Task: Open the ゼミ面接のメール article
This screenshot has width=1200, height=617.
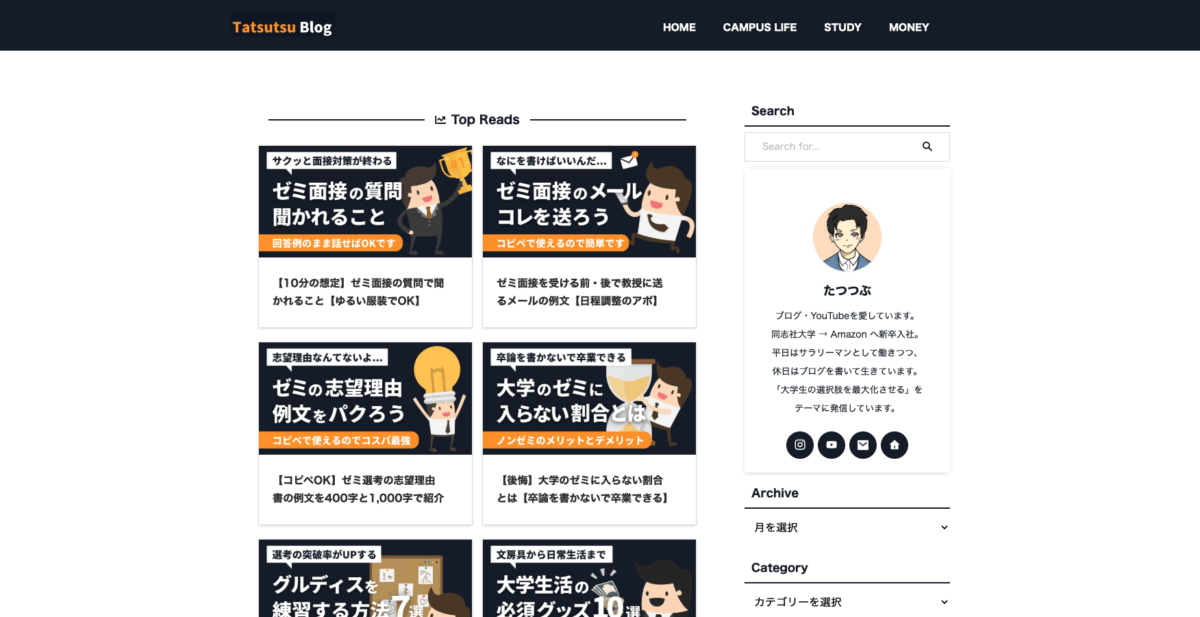Action: pos(589,290)
